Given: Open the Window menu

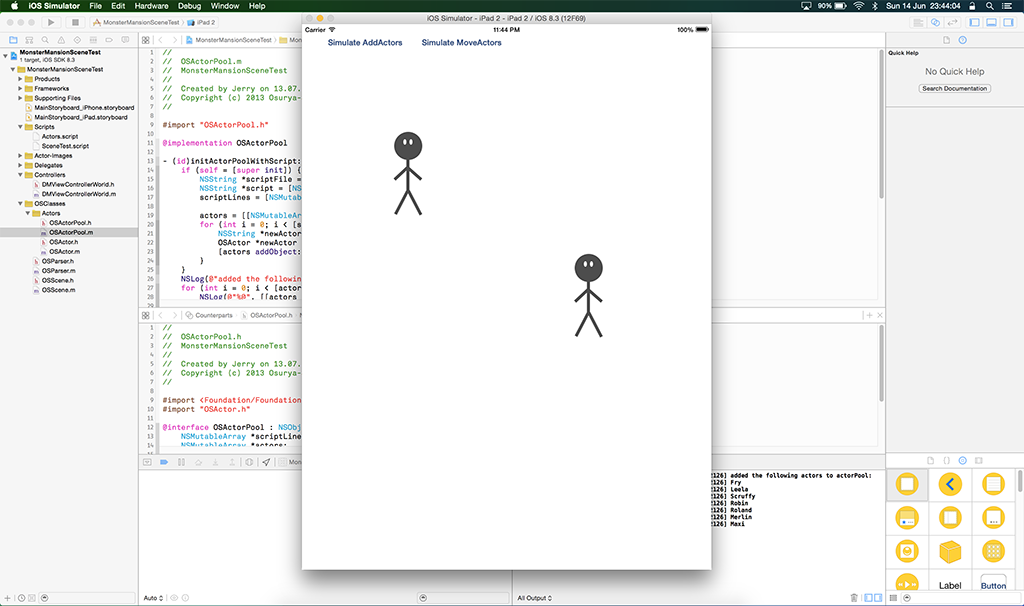Looking at the screenshot, I should click(x=225, y=6).
